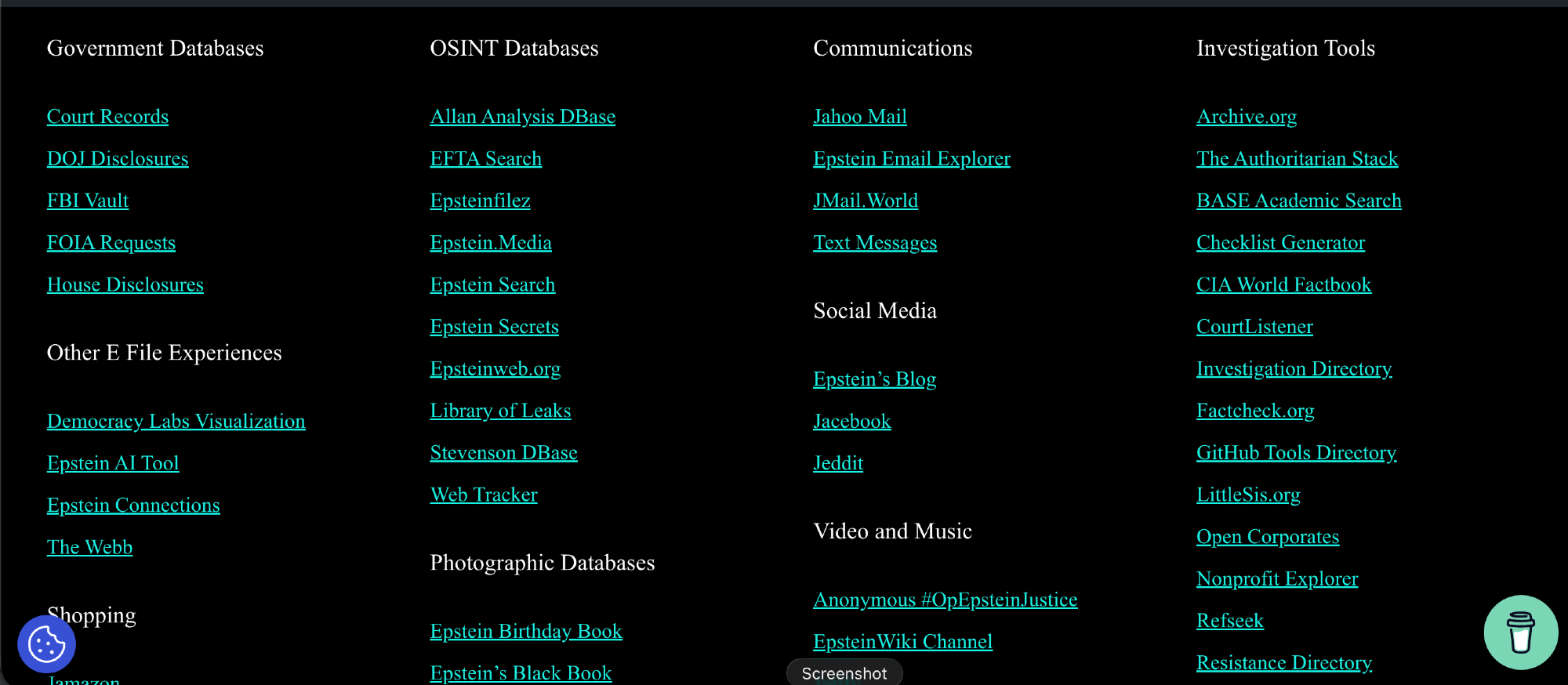Screen dimensions: 1568x685
Task: Visit the JMail.World link
Action: 865,201
